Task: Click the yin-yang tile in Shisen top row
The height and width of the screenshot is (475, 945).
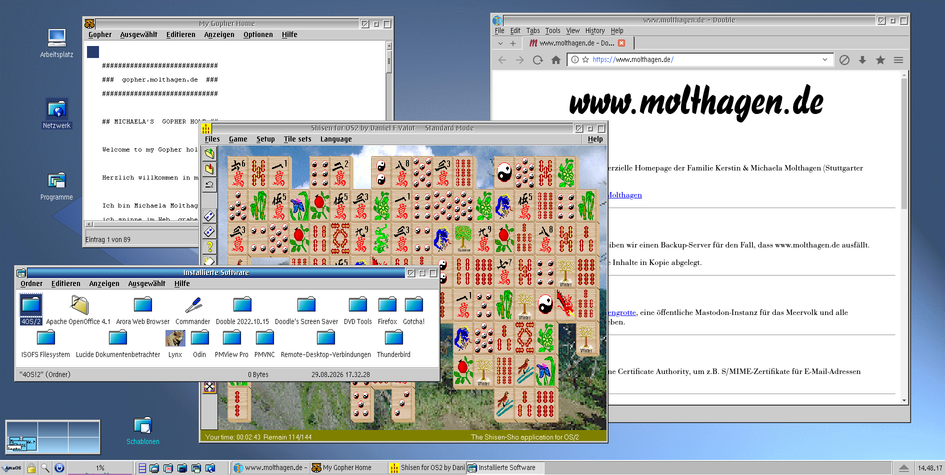Action: (x=504, y=172)
